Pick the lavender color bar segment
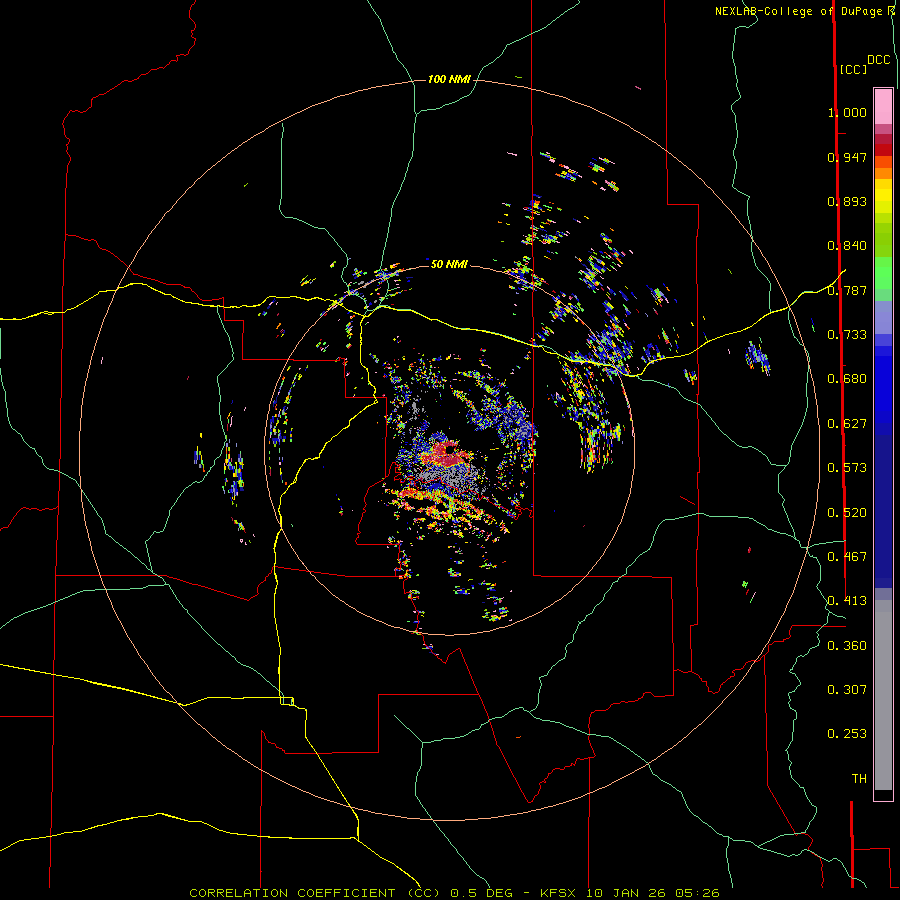The width and height of the screenshot is (900, 900). (x=883, y=317)
